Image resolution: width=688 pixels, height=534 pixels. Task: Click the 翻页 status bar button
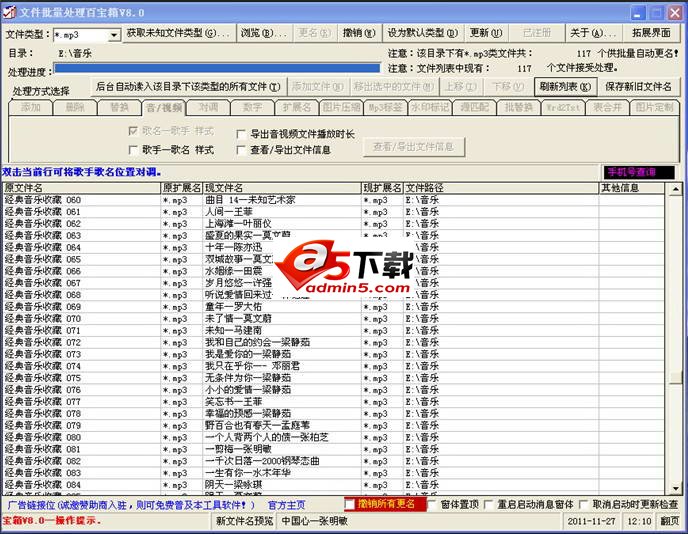click(x=670, y=521)
